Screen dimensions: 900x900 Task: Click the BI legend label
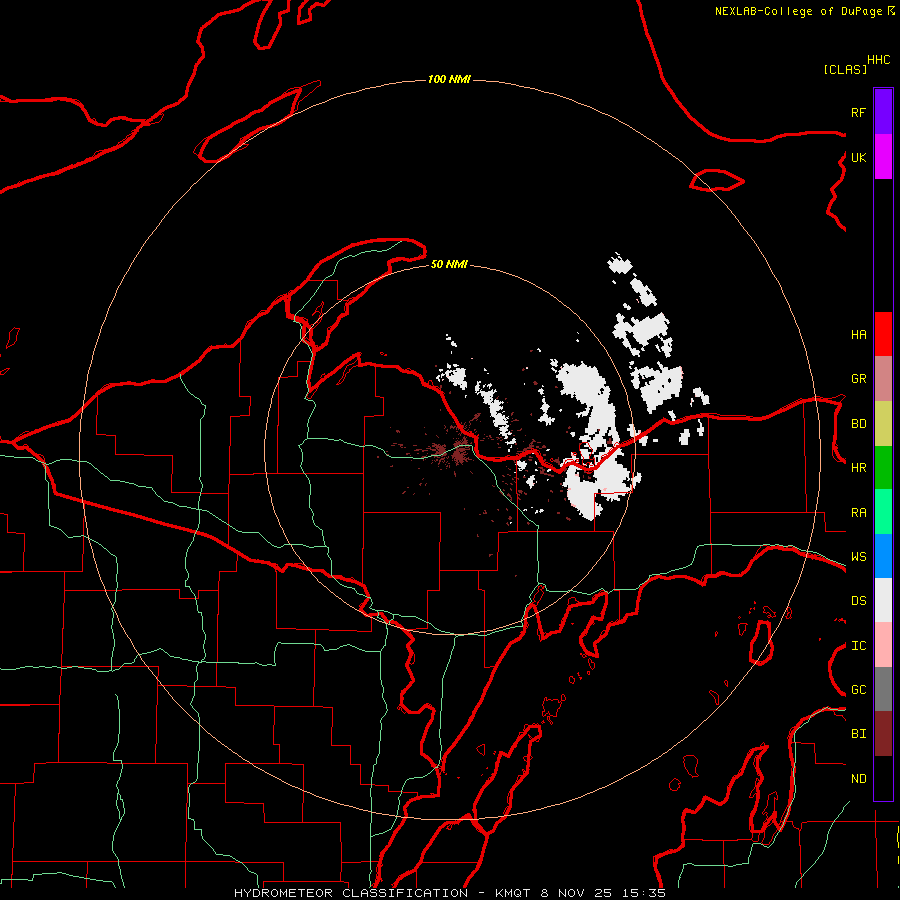858,734
